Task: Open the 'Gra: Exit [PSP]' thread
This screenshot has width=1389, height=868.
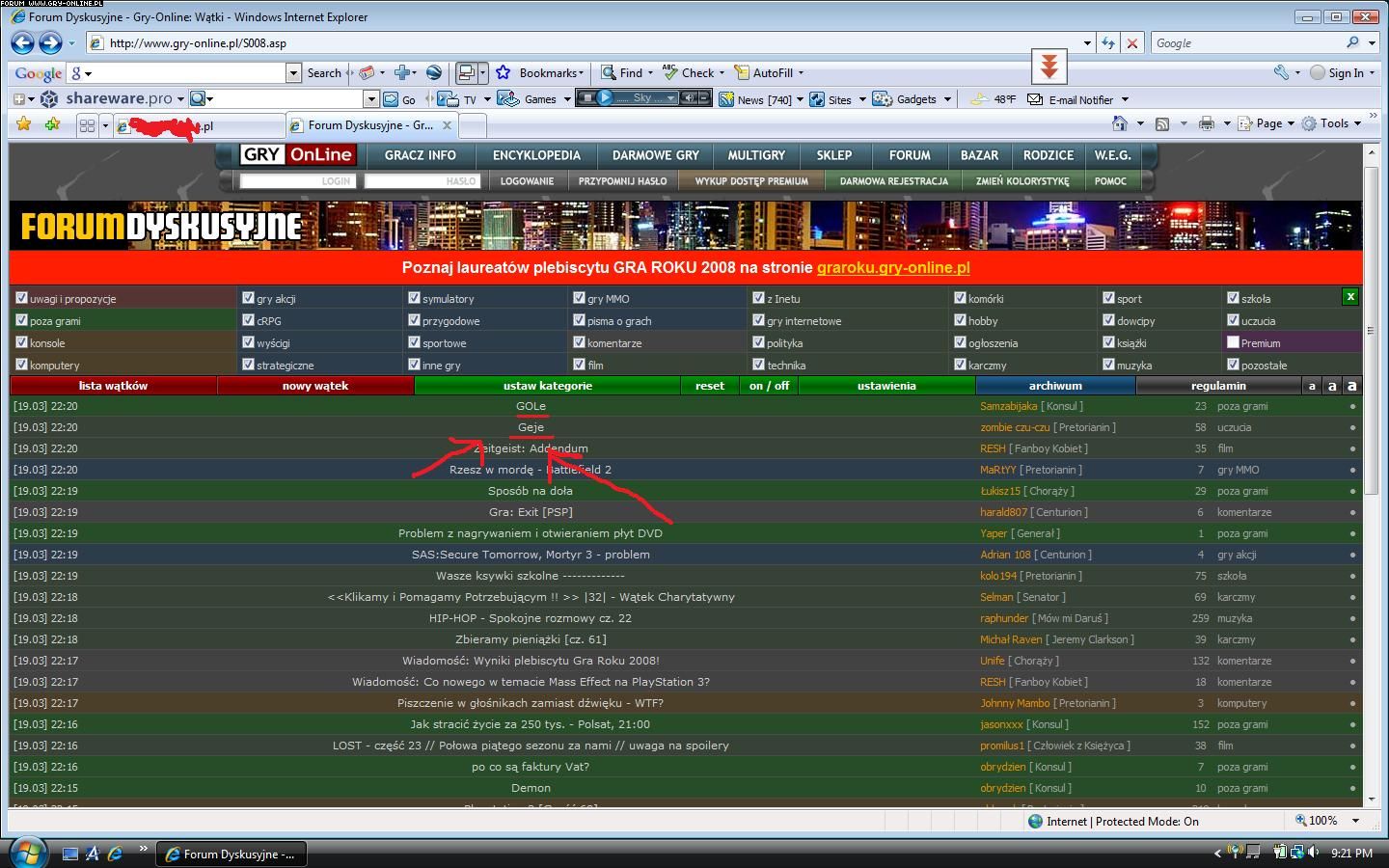Action: click(x=531, y=512)
